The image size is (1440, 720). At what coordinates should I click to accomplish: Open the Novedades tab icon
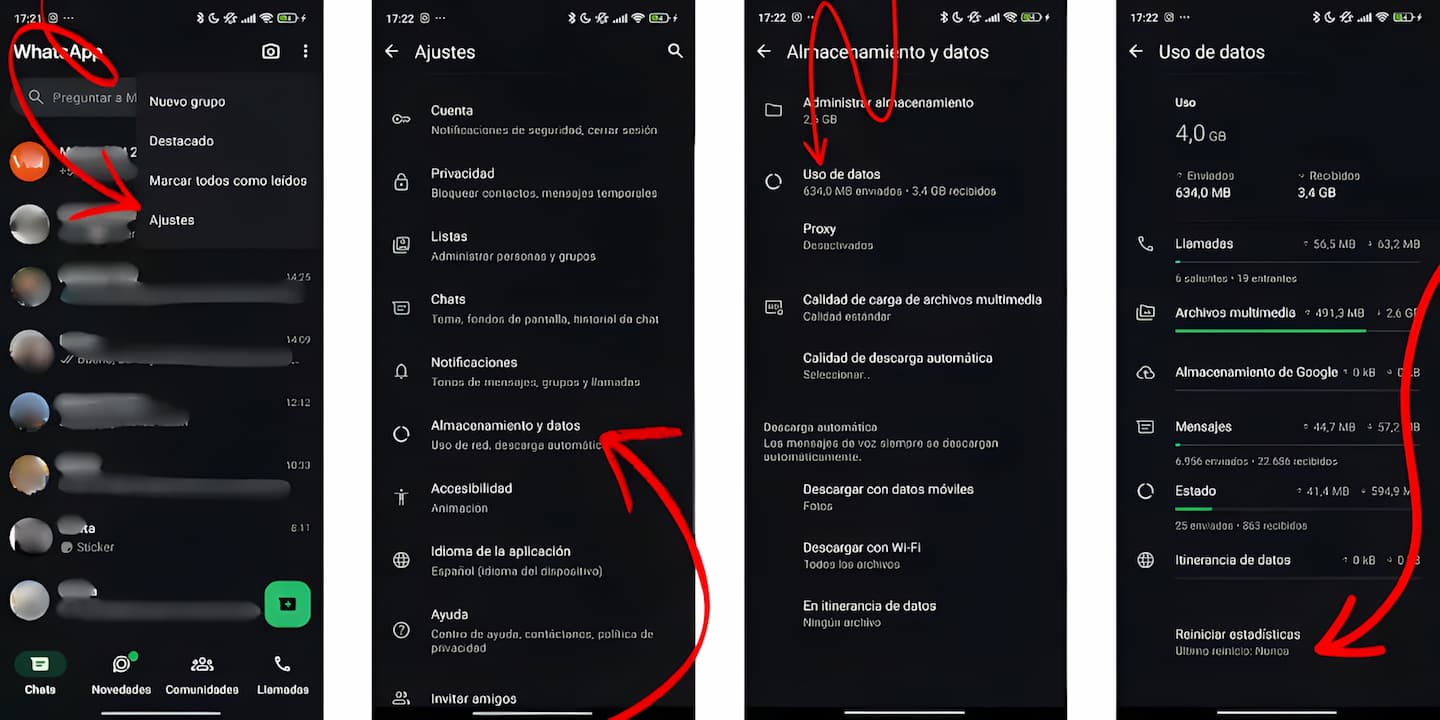(x=122, y=664)
